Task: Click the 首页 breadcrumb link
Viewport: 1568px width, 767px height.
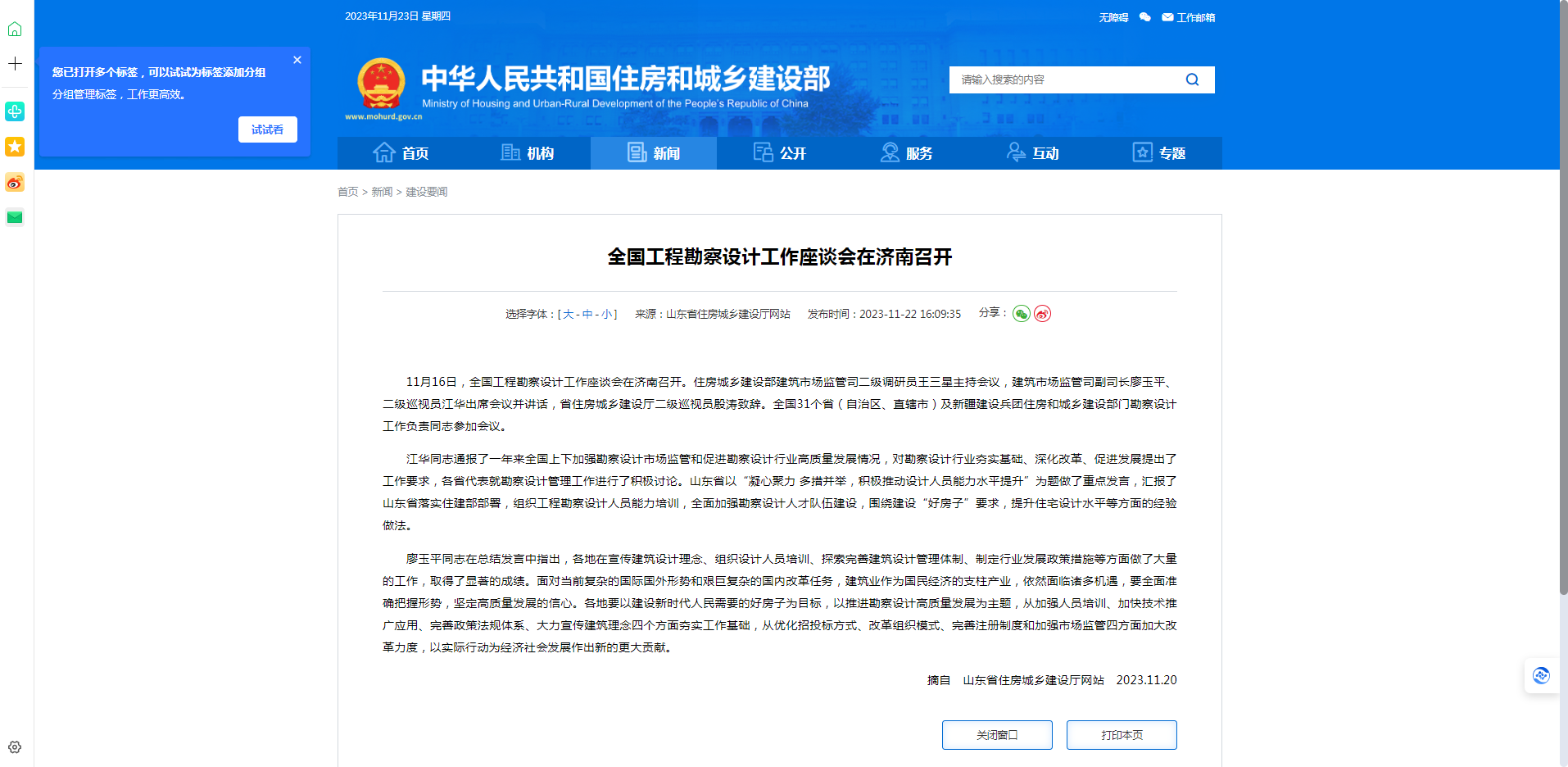Action: coord(348,192)
